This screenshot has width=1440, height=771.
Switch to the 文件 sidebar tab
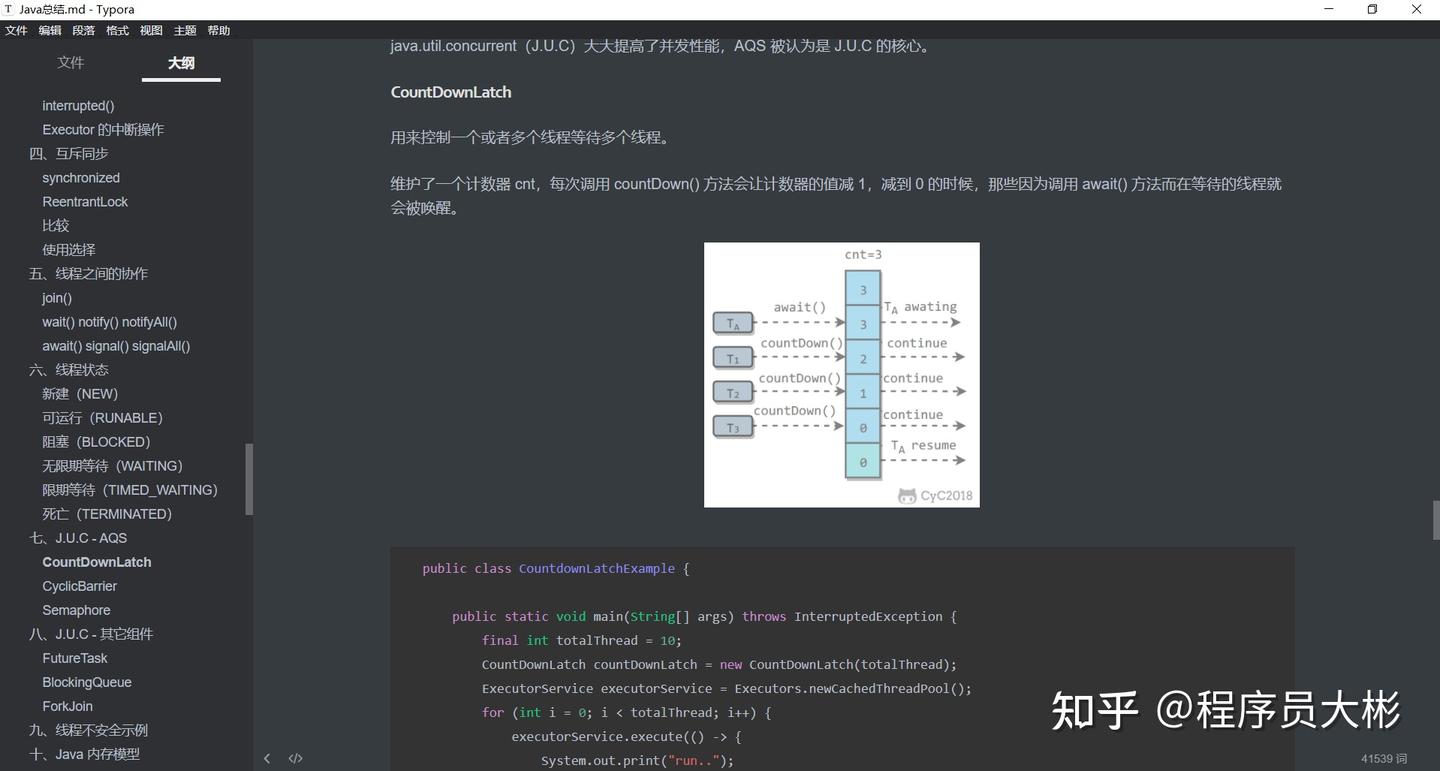(71, 62)
